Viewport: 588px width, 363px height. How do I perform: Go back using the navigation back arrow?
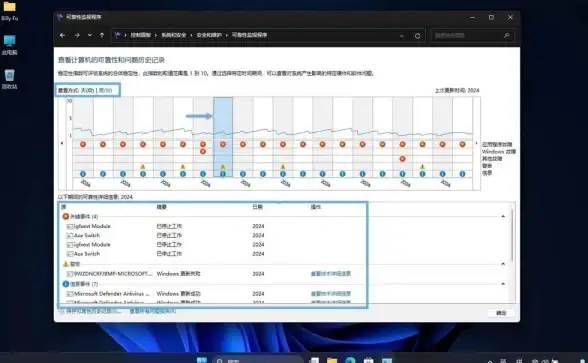62,35
